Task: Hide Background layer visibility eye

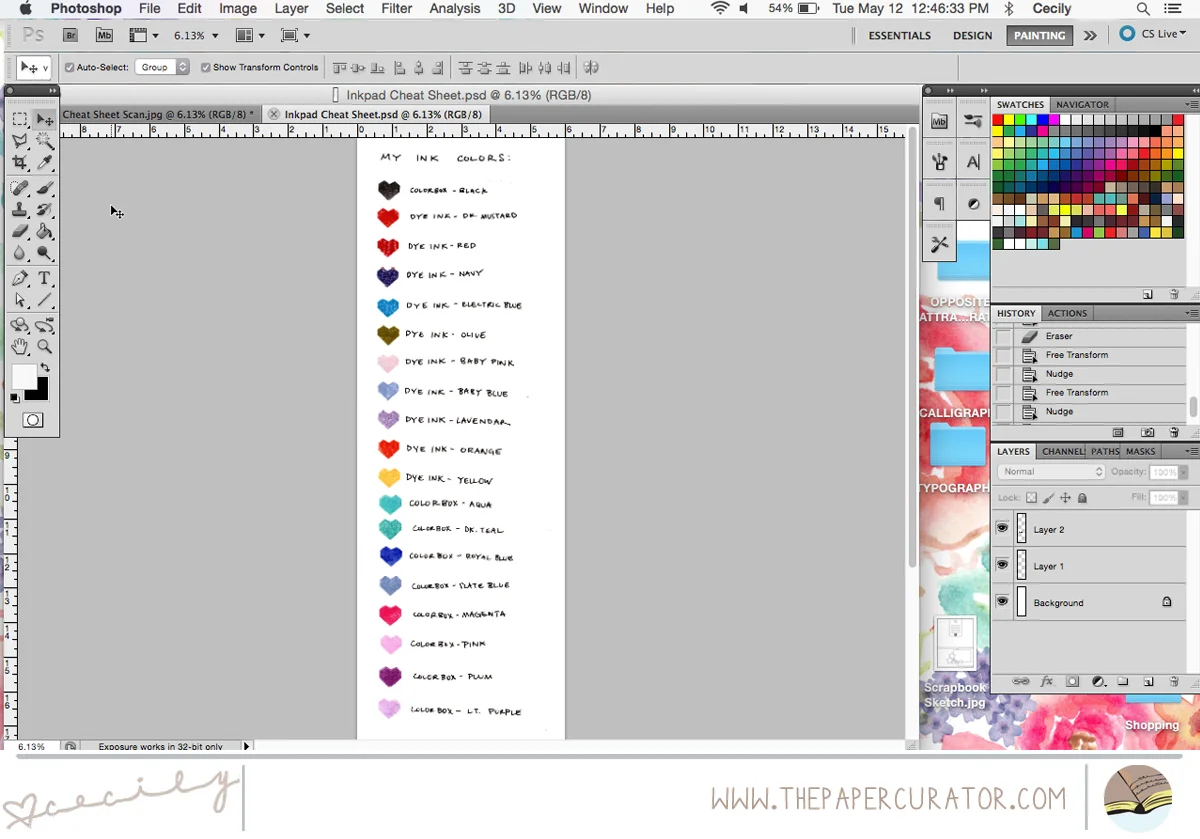Action: click(x=1002, y=601)
